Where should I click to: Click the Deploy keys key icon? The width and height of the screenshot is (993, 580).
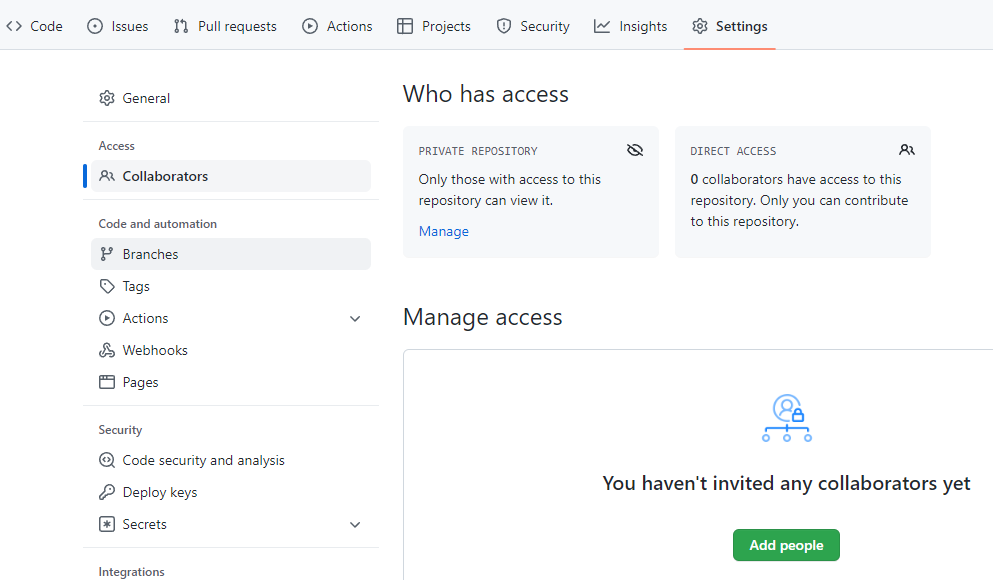[107, 492]
